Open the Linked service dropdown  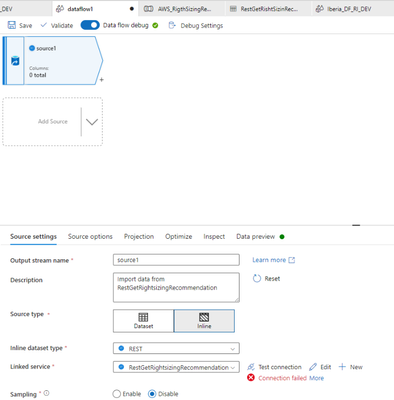click(x=176, y=367)
